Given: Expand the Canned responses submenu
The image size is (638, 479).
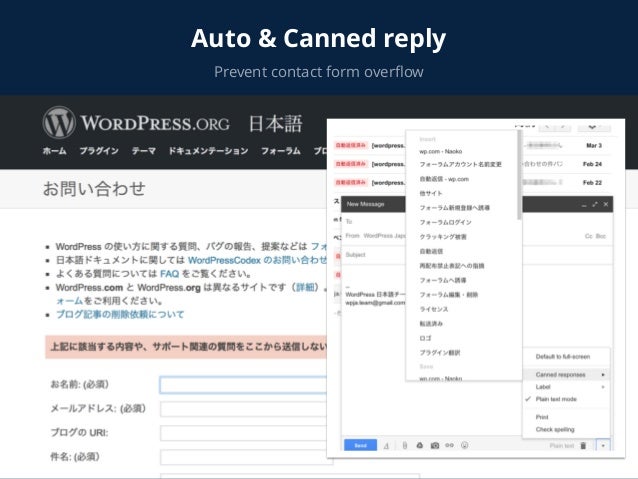Looking at the screenshot, I should pyautogui.click(x=566, y=374).
